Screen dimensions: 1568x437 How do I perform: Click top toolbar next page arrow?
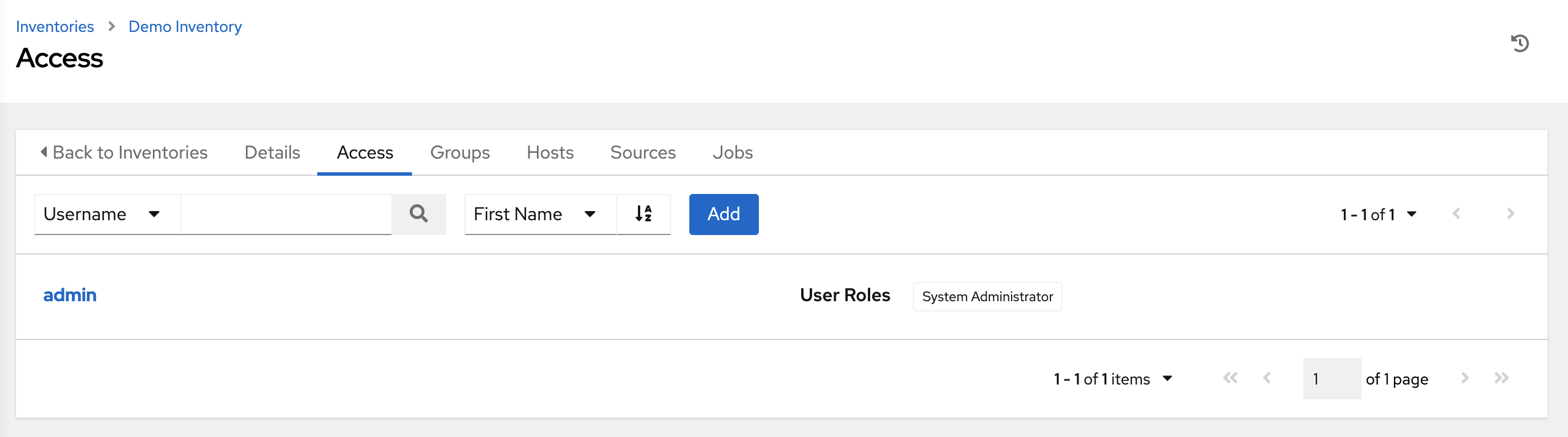[x=1510, y=213]
